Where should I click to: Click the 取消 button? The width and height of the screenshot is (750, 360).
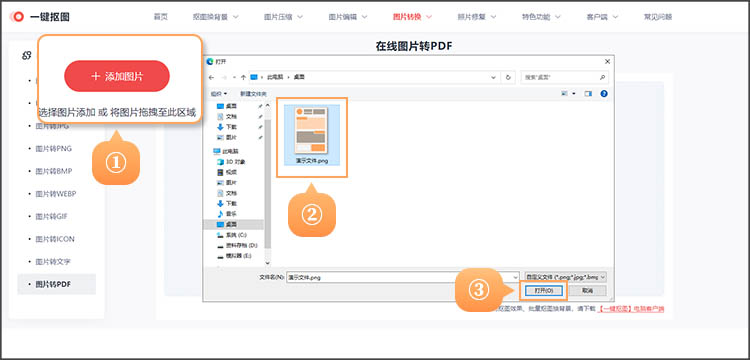[x=587, y=291]
